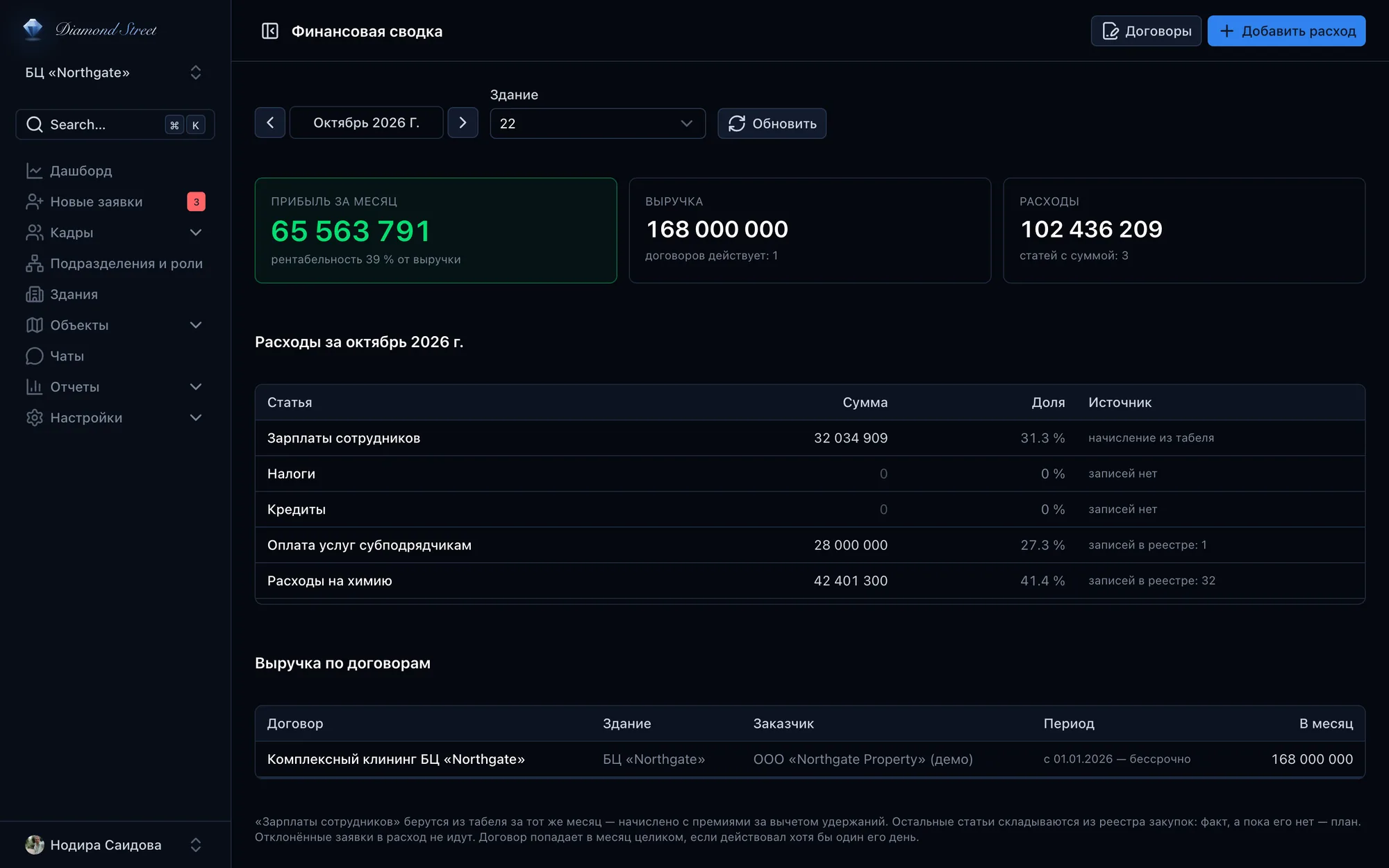Expand the Настройки submenu chevron
The height and width of the screenshot is (868, 1389).
point(196,418)
